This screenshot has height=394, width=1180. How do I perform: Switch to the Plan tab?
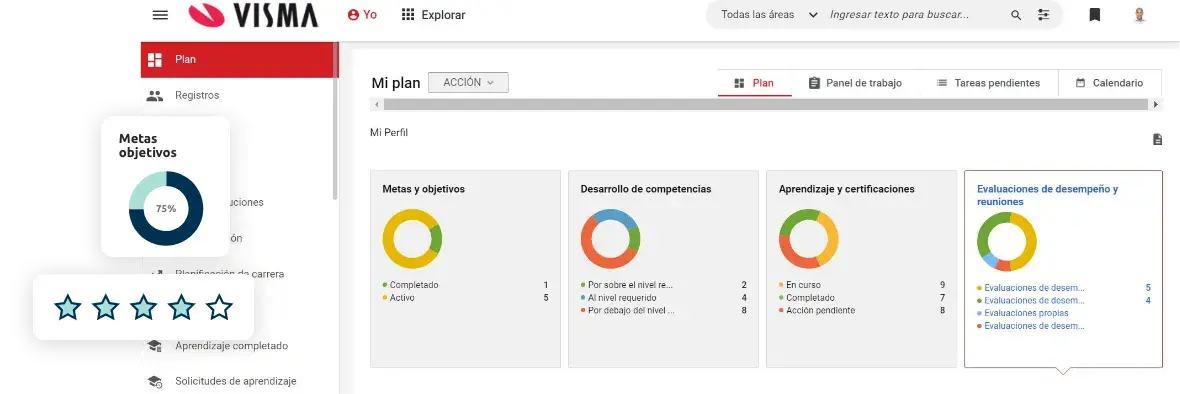point(754,83)
